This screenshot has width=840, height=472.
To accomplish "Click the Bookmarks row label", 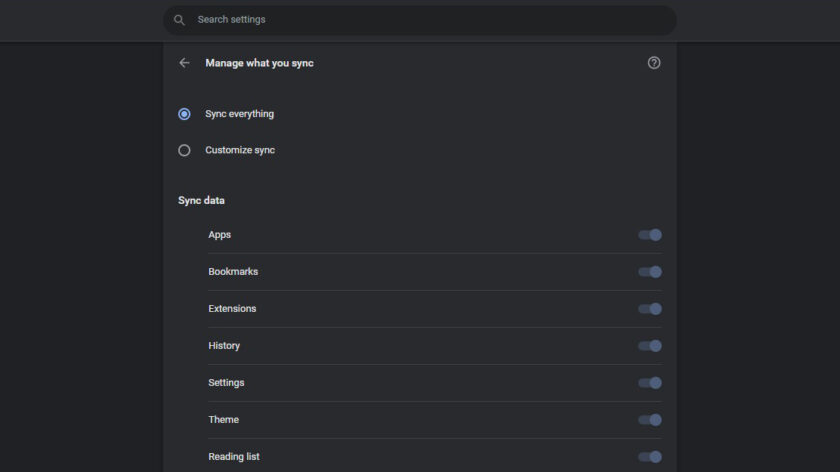I will pos(233,272).
